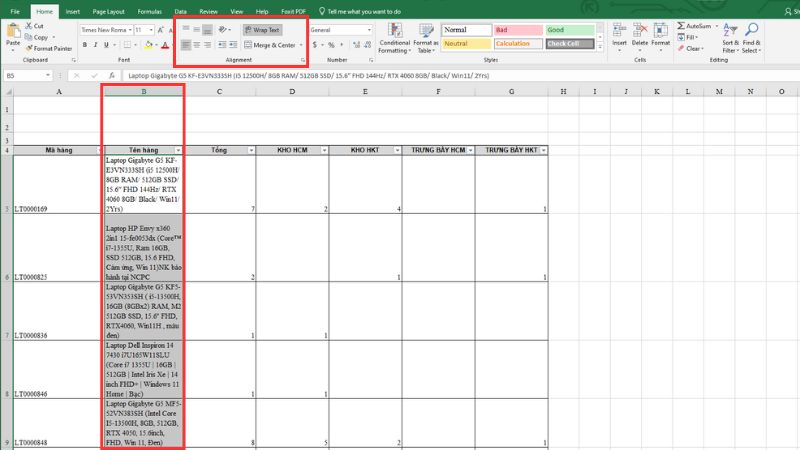The height and width of the screenshot is (450, 800).
Task: Apply Percent Style number format
Action: (331, 45)
